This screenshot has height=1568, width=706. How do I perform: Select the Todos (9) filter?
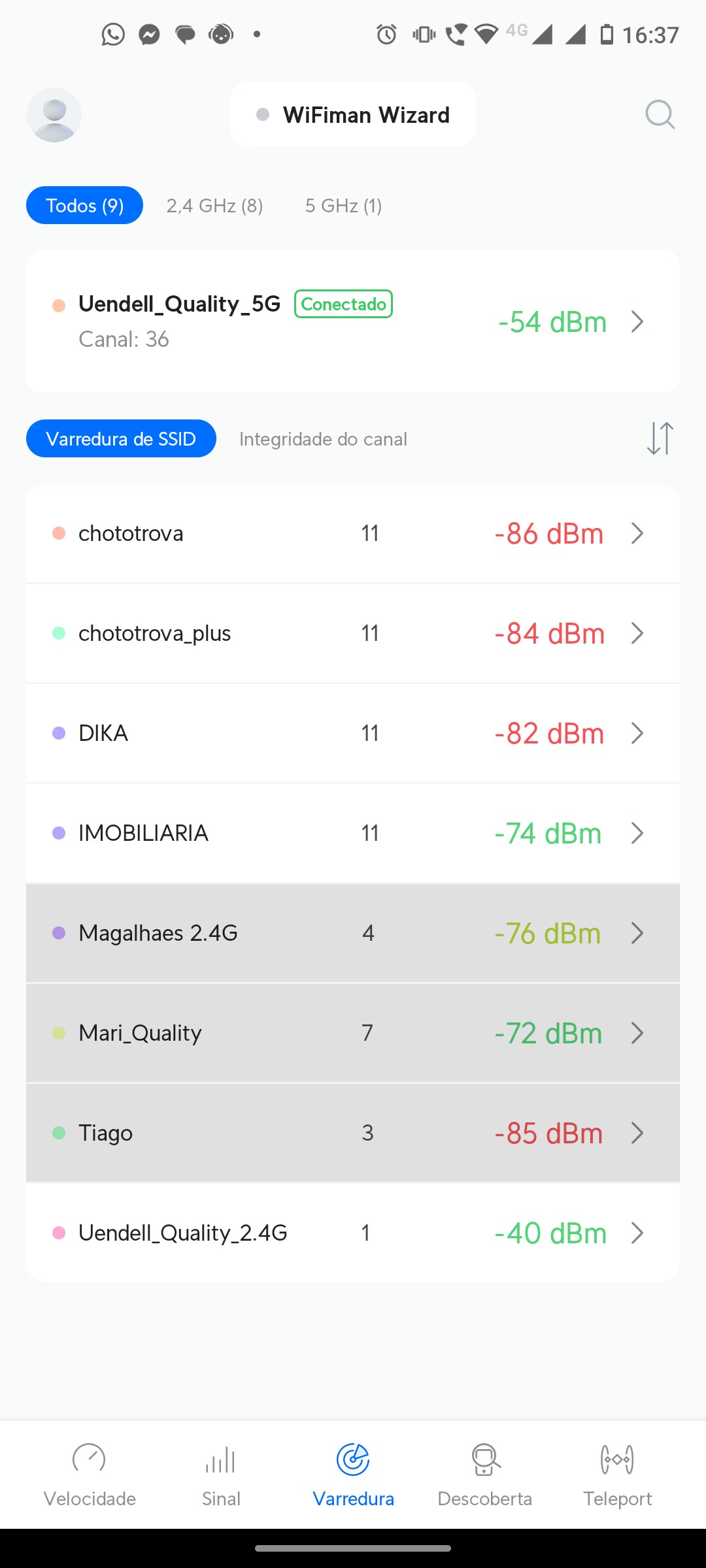point(84,205)
